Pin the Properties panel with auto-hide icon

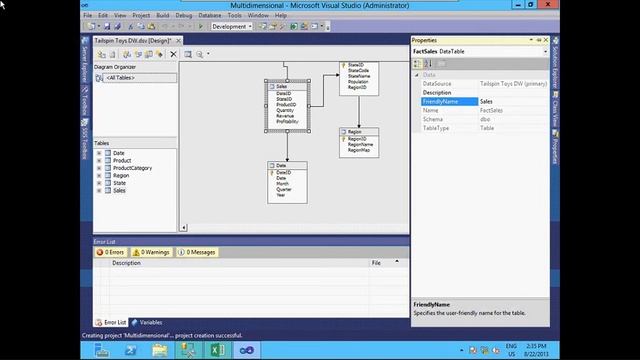tap(539, 40)
